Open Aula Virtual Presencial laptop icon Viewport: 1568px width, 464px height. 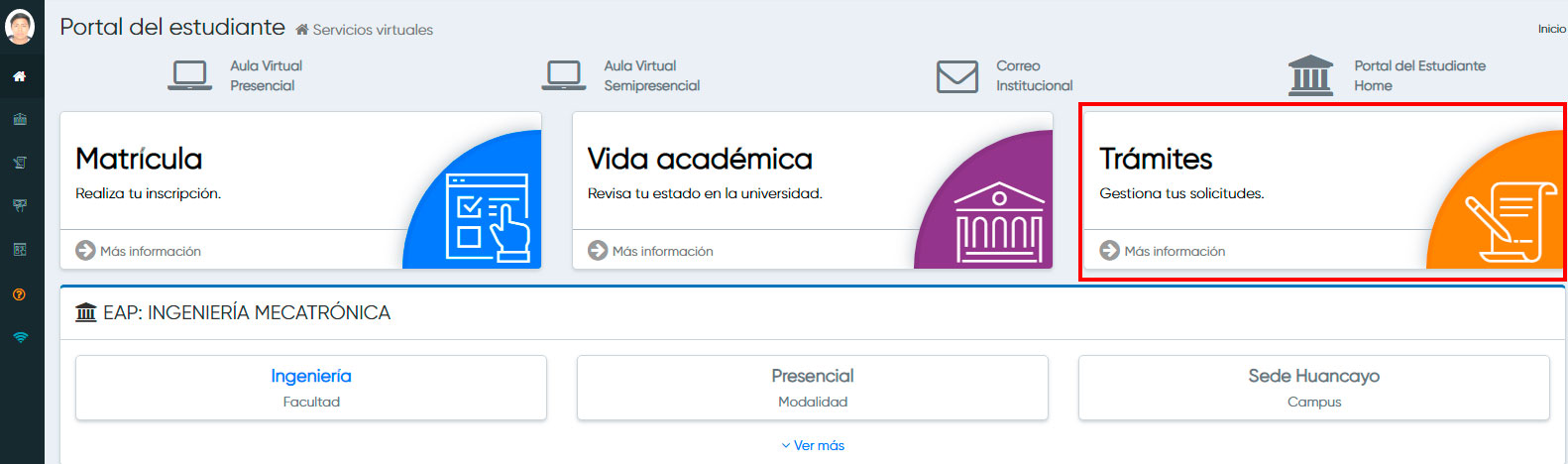pyautogui.click(x=189, y=75)
